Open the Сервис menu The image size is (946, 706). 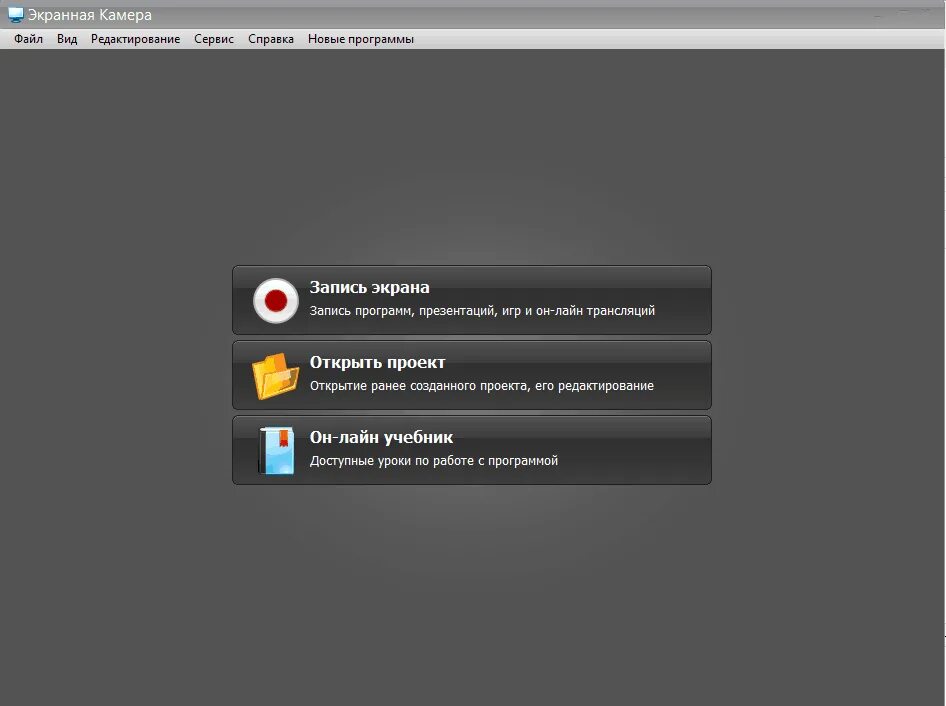214,39
